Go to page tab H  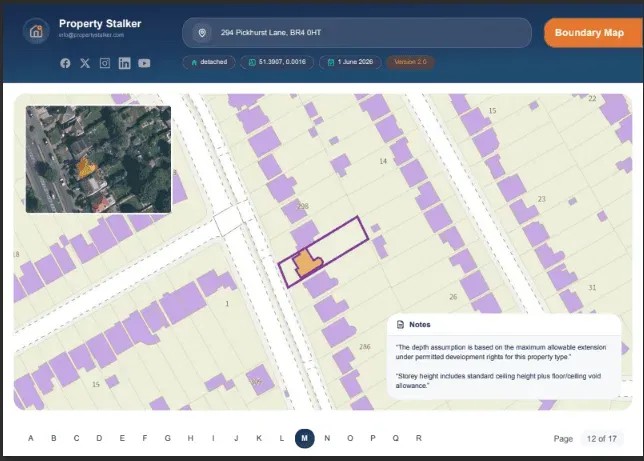(191, 438)
